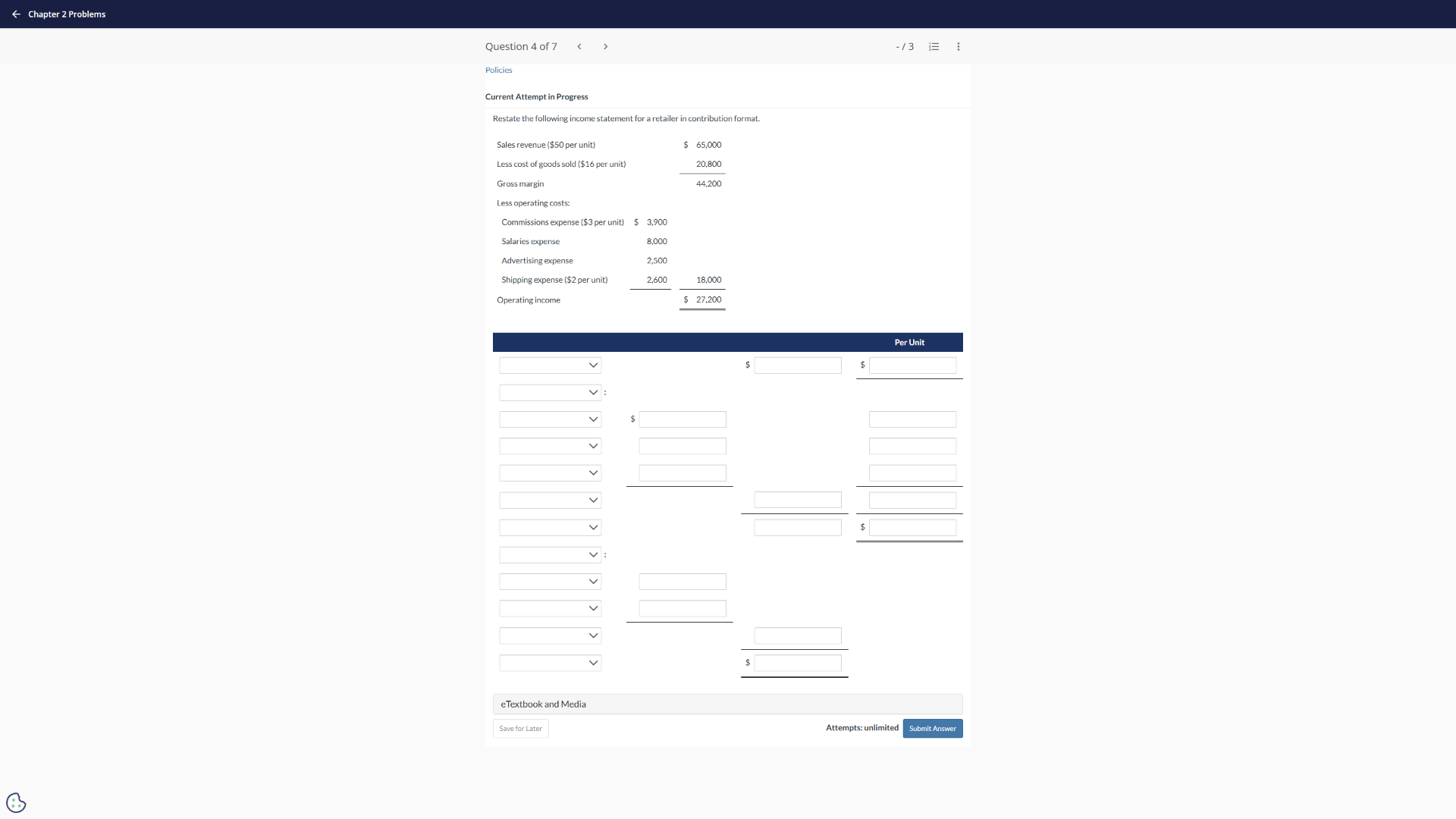Open the sixth row dropdown
Screen dimensions: 1456x819
[551, 500]
